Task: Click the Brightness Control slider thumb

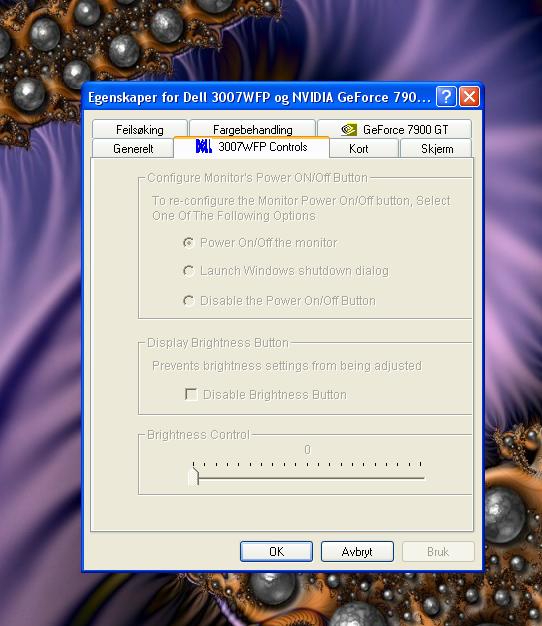Action: (x=194, y=477)
